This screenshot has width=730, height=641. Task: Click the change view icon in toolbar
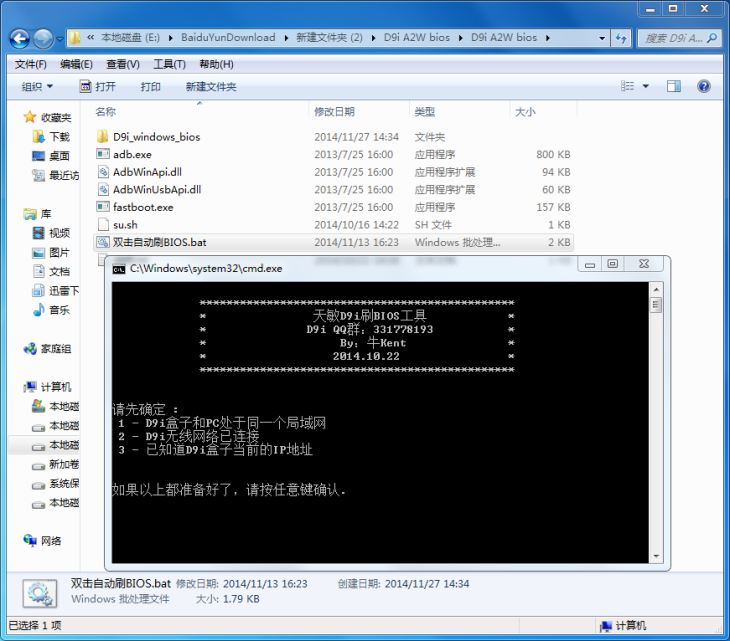627,86
